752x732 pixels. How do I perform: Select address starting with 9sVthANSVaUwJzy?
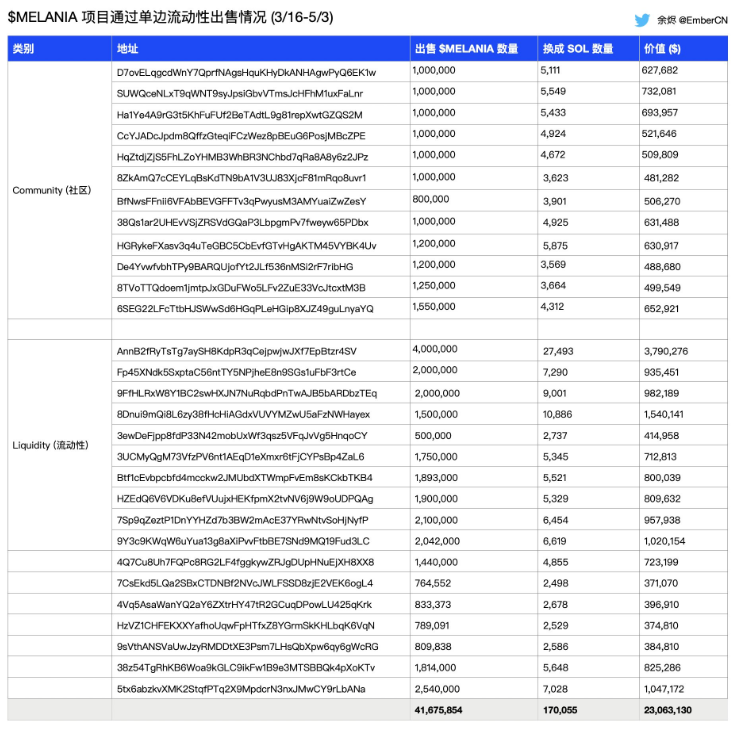click(247, 647)
